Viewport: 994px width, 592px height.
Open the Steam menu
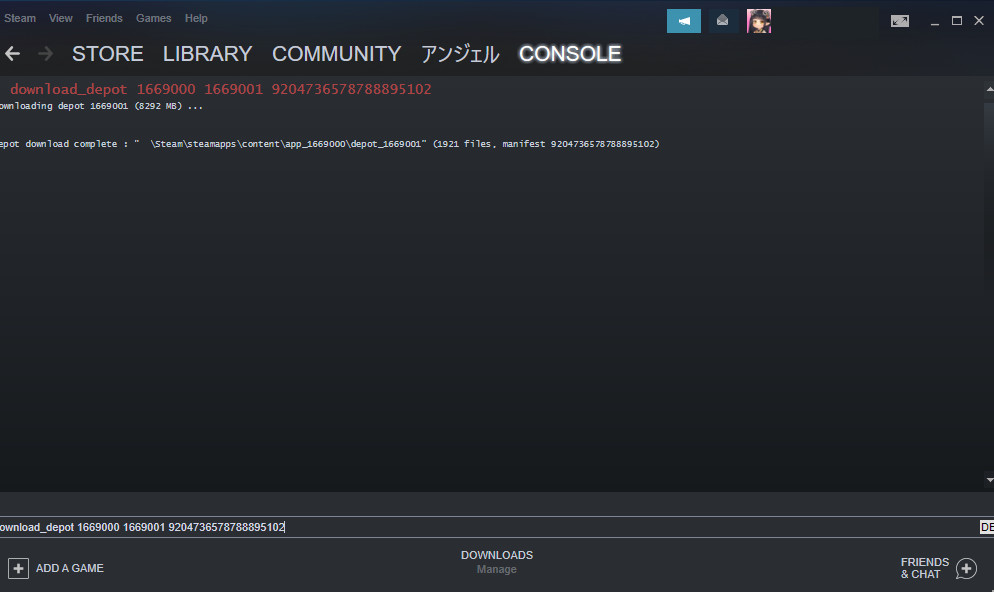(x=20, y=18)
